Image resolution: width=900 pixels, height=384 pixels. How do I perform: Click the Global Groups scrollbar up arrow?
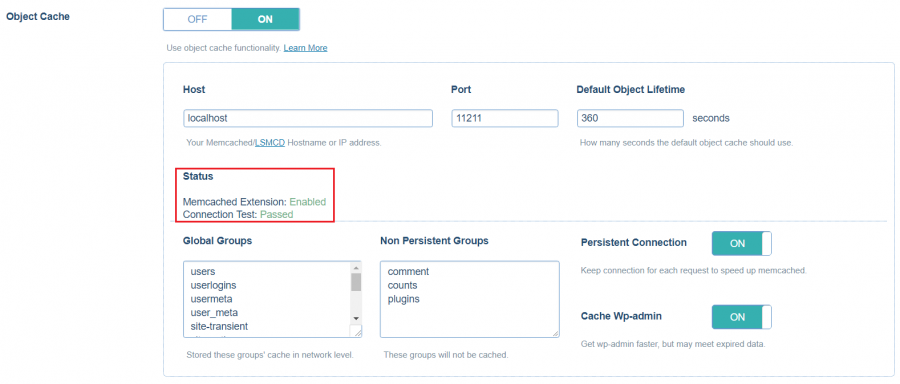pos(356,268)
